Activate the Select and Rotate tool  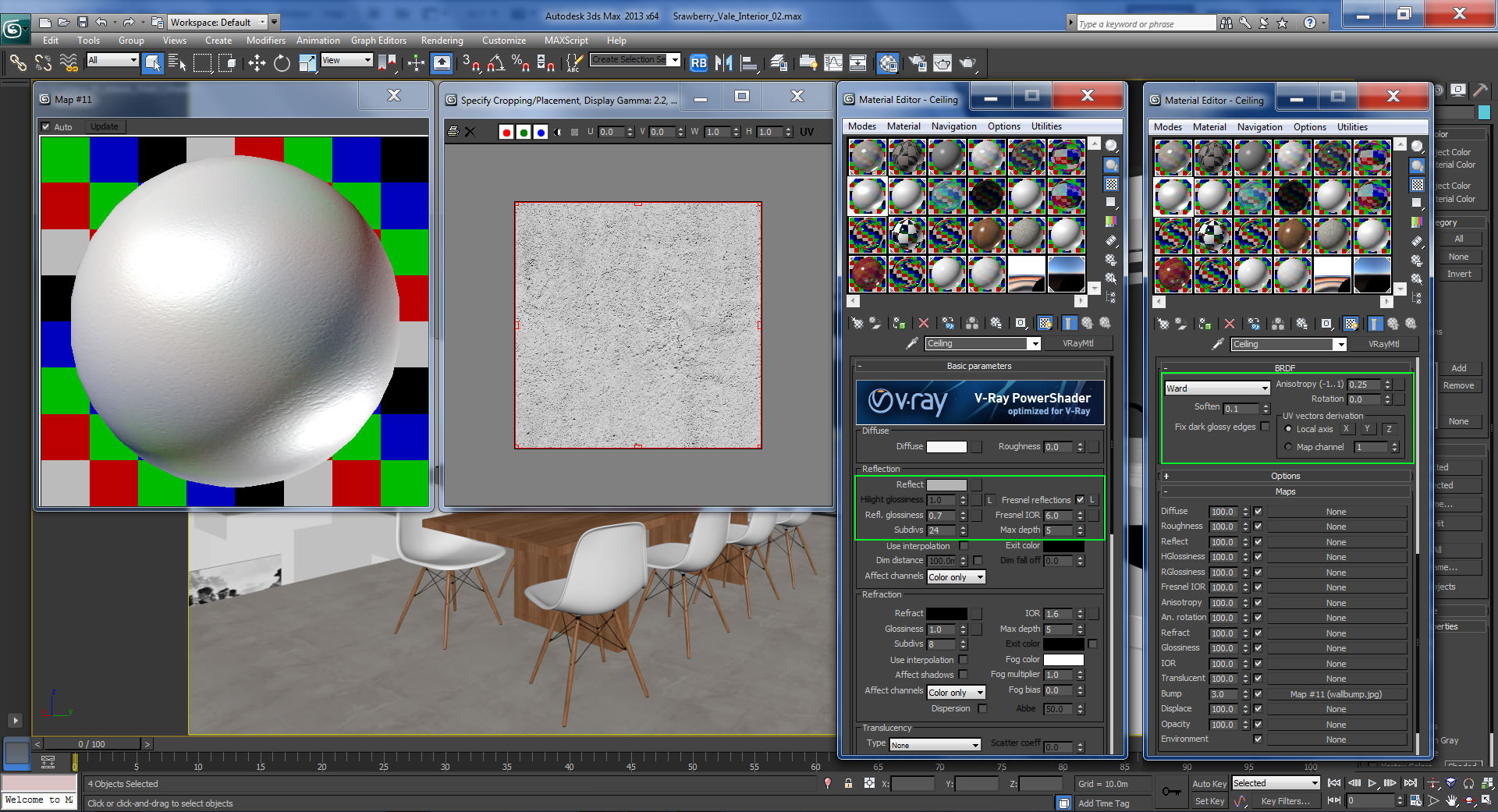pos(282,63)
